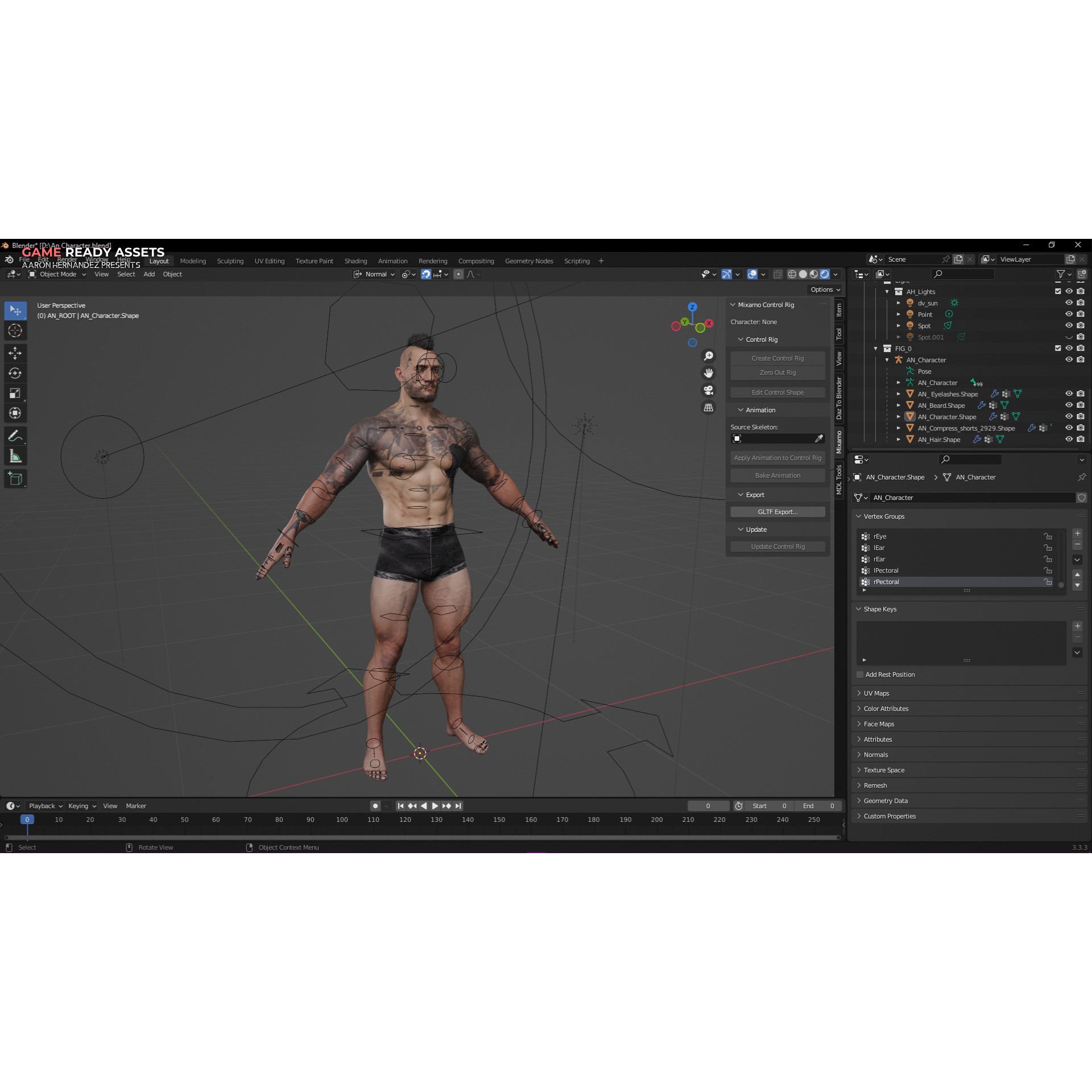Image resolution: width=1092 pixels, height=1092 pixels.
Task: Play animation forward
Action: click(435, 806)
